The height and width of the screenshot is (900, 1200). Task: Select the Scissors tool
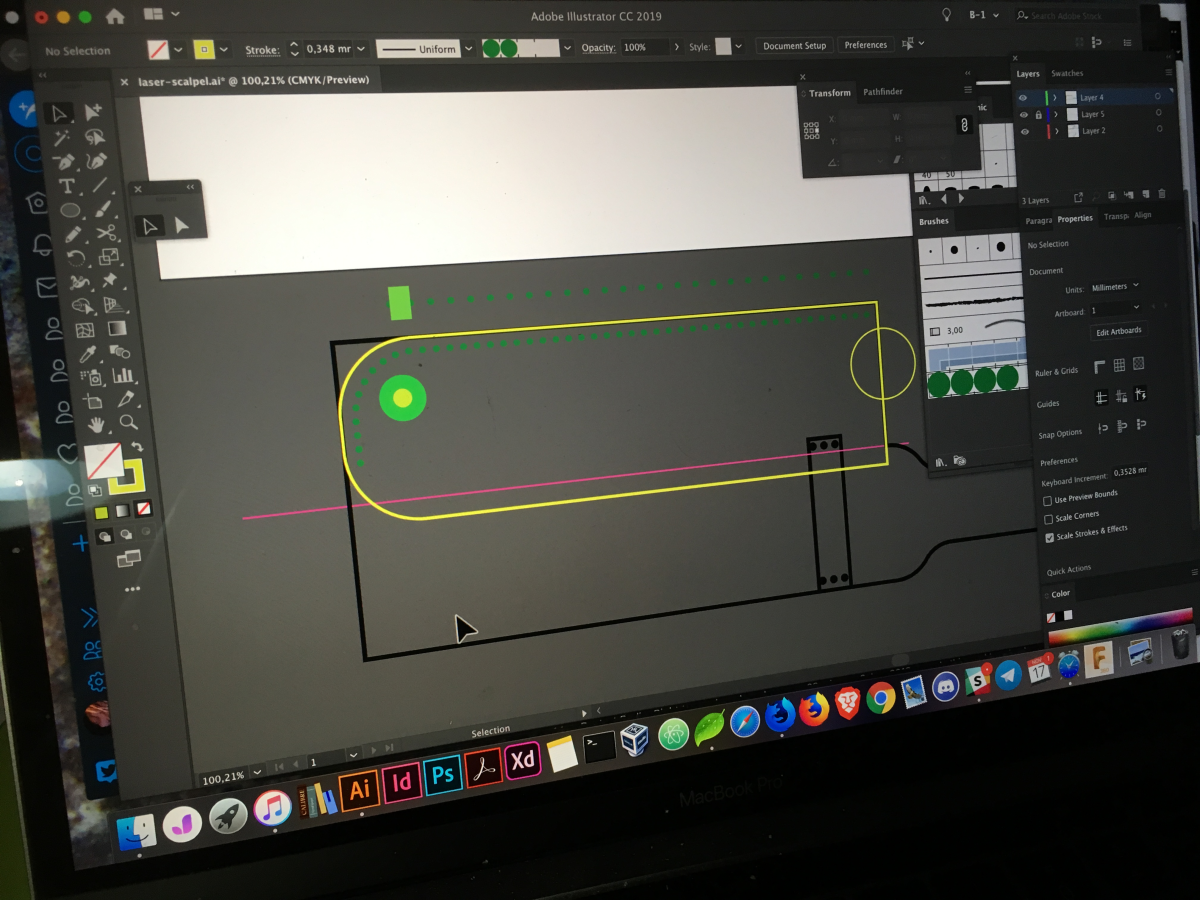(108, 233)
